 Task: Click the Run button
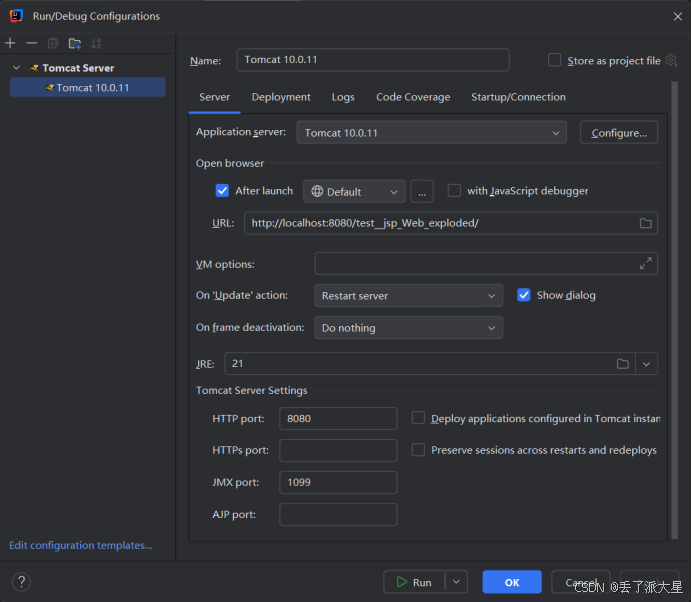pos(414,582)
